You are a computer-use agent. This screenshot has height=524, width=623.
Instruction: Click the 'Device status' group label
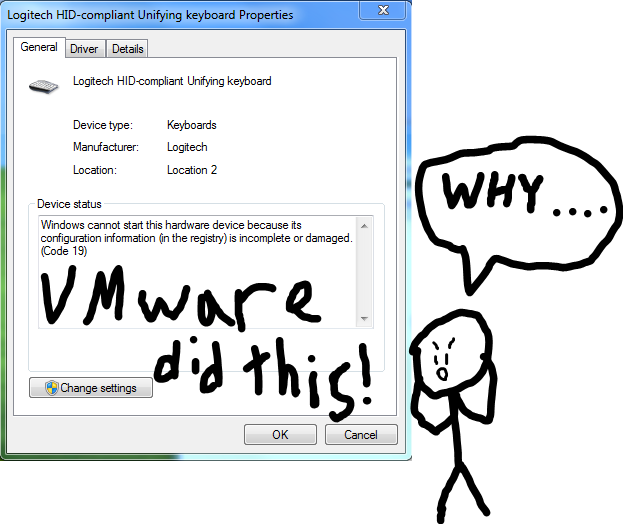point(69,204)
